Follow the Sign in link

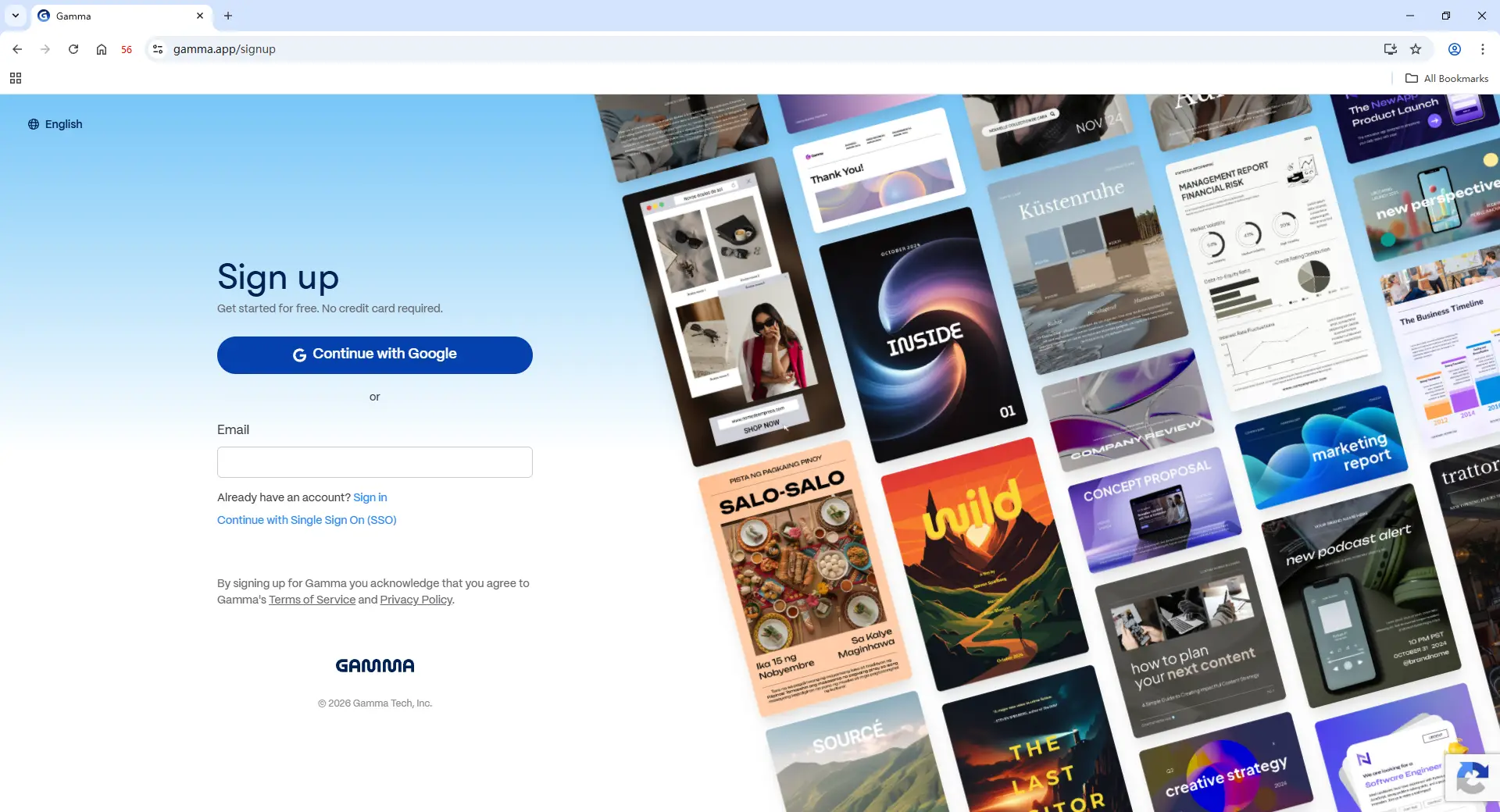click(370, 497)
